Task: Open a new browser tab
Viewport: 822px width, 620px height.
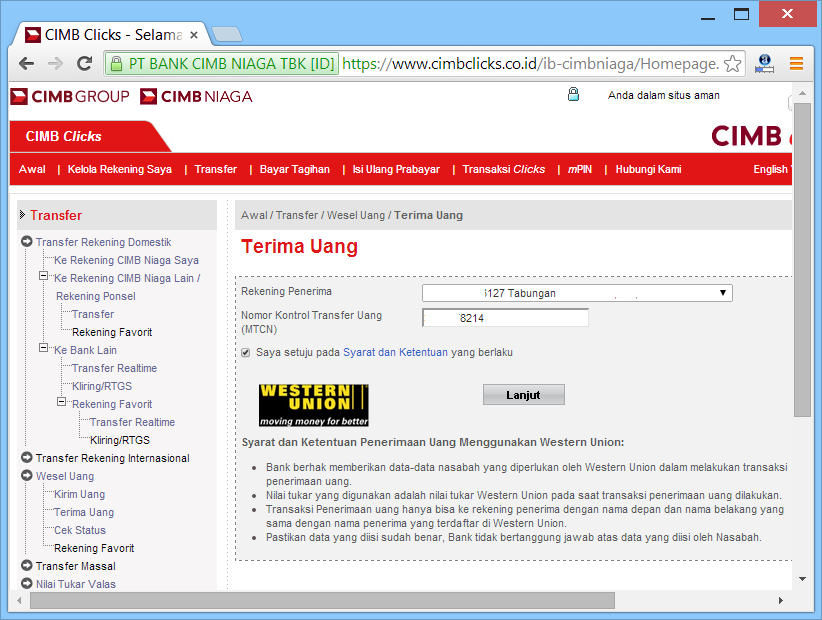Action: tap(226, 35)
